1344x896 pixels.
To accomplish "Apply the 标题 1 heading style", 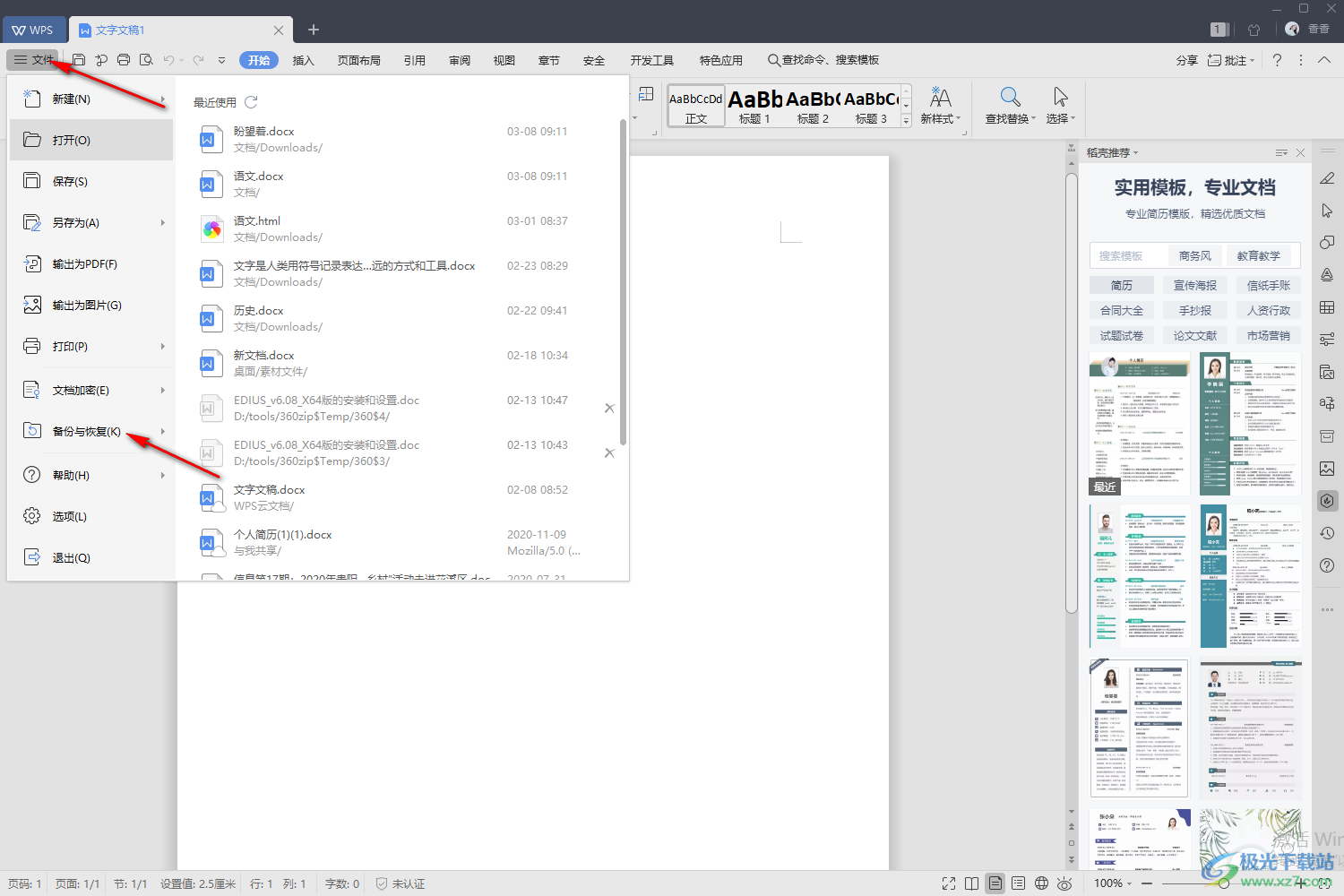I will click(x=754, y=106).
